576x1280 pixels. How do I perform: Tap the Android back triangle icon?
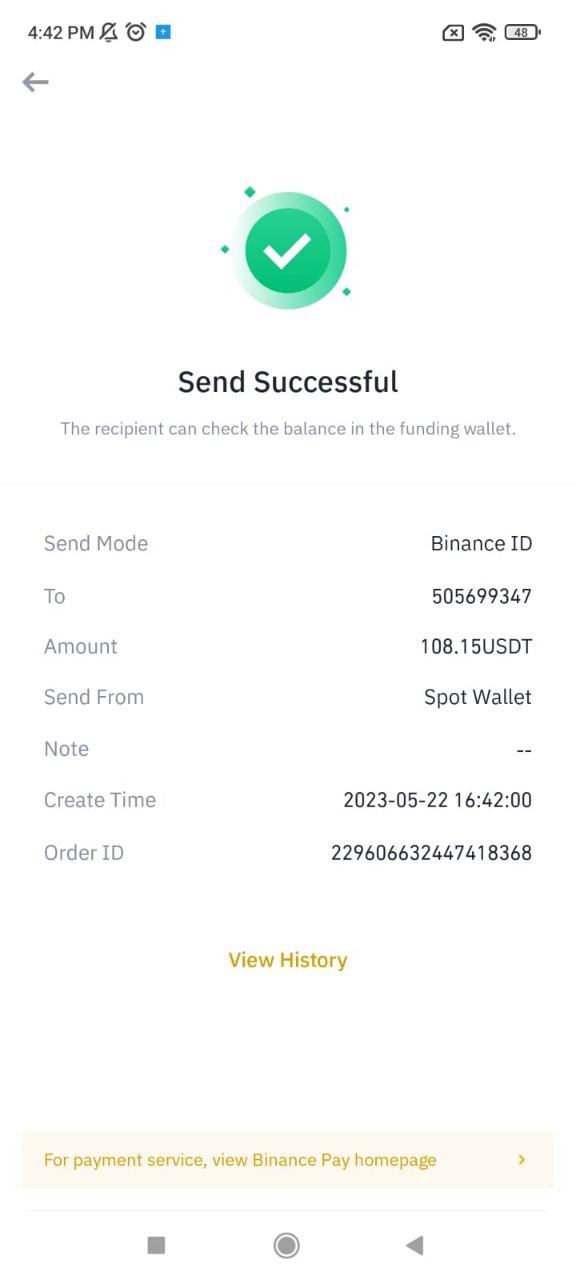click(414, 1245)
